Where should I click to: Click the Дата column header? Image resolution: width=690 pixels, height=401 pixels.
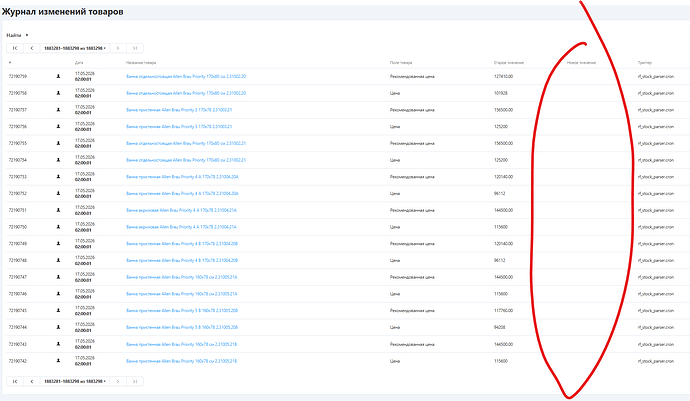pos(79,63)
